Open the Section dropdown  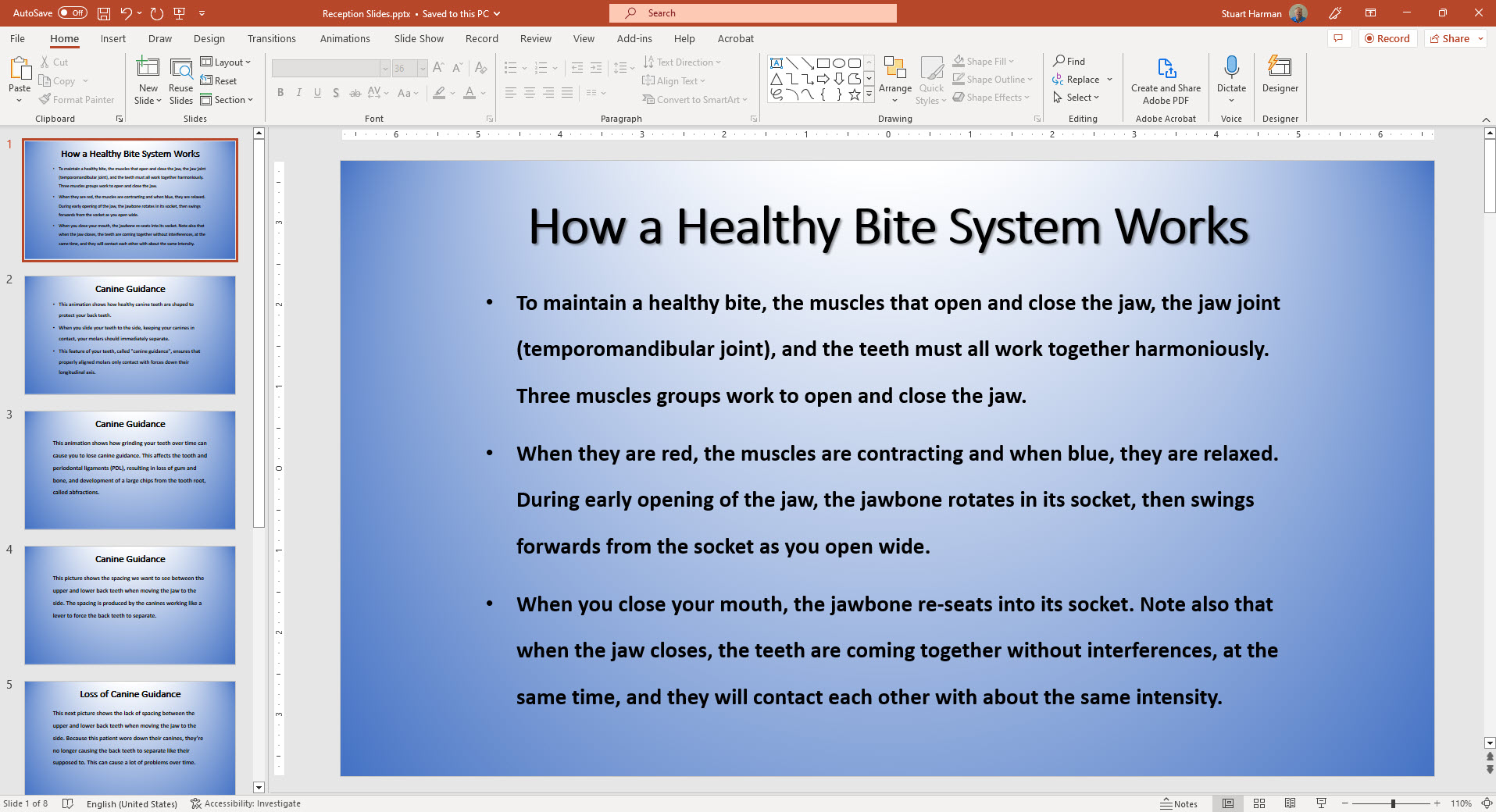click(227, 100)
